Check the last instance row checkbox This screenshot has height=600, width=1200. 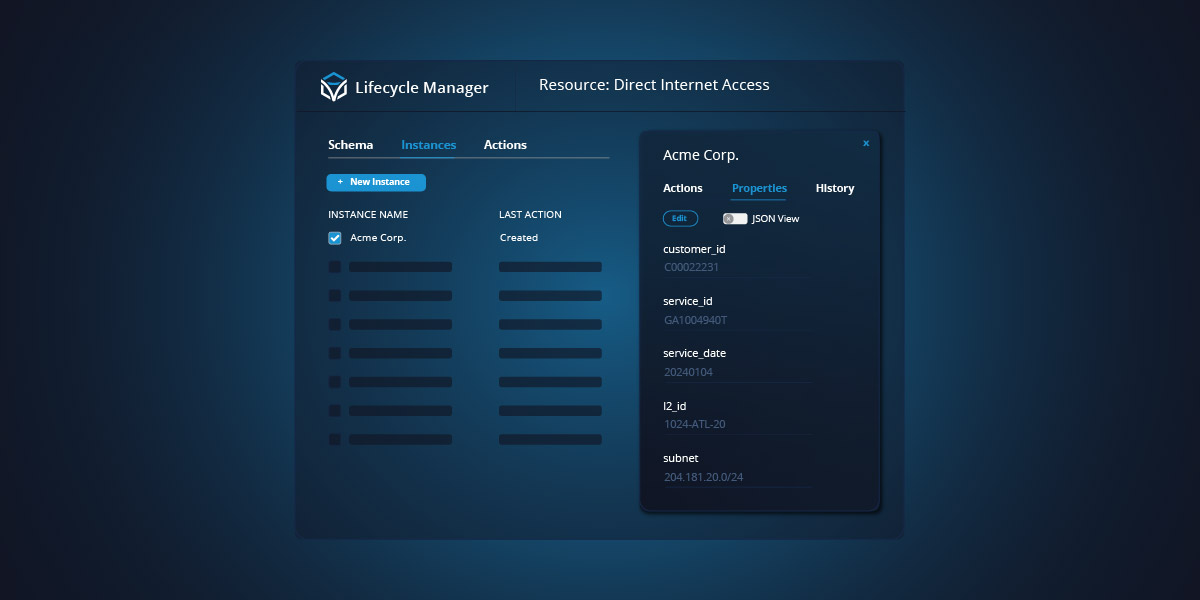pyautogui.click(x=334, y=438)
